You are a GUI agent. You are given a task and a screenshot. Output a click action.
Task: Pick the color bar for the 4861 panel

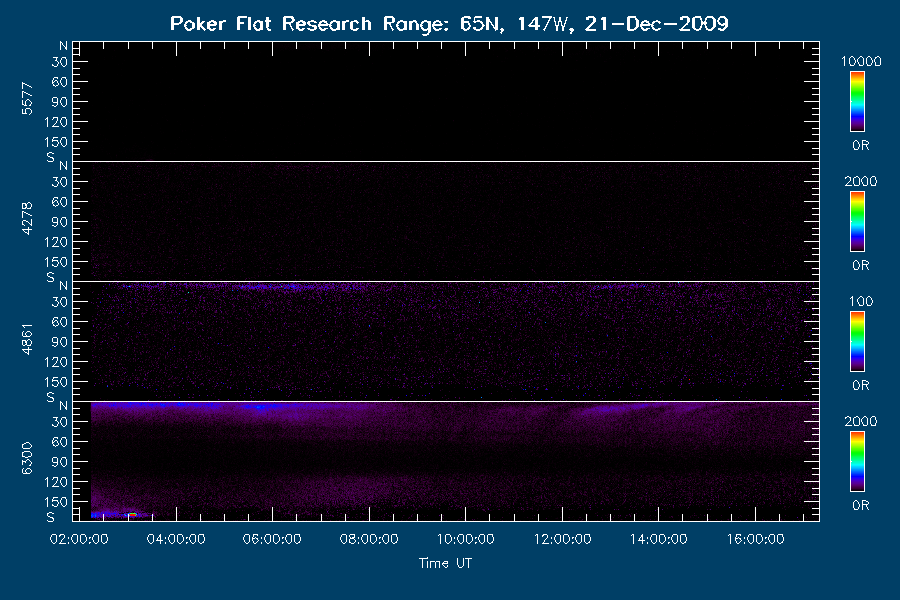coord(858,342)
